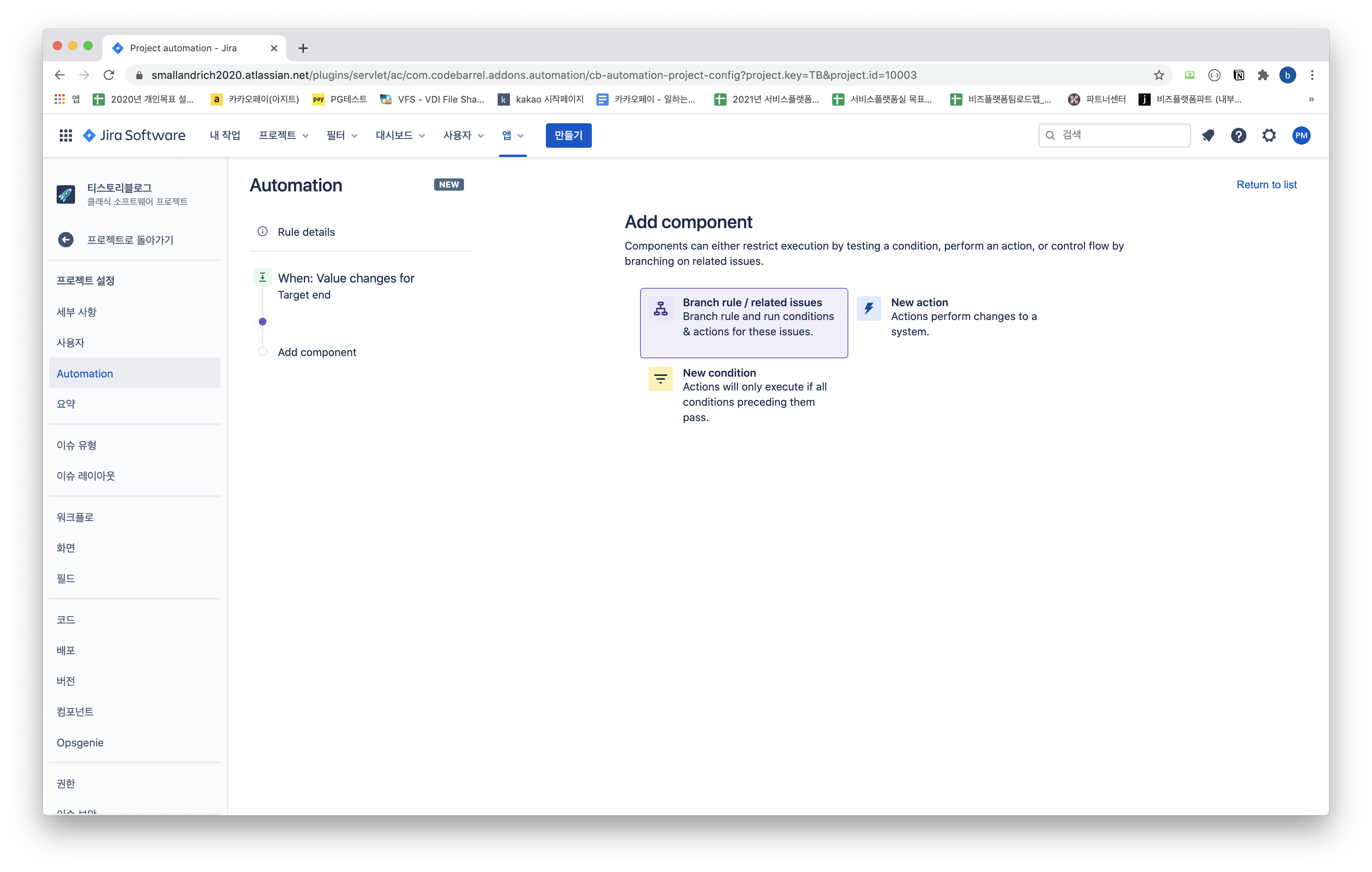Select the Branch rule / related issues card
Screen dimensions: 1372x872
tap(743, 323)
